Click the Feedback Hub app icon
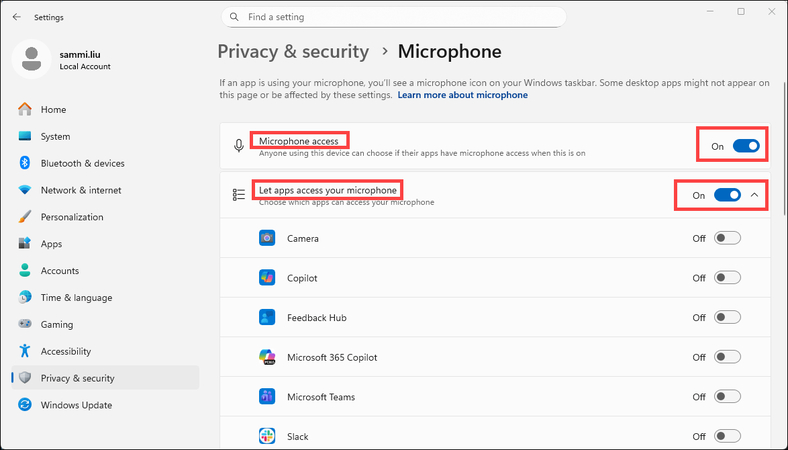The image size is (788, 450). 267,317
